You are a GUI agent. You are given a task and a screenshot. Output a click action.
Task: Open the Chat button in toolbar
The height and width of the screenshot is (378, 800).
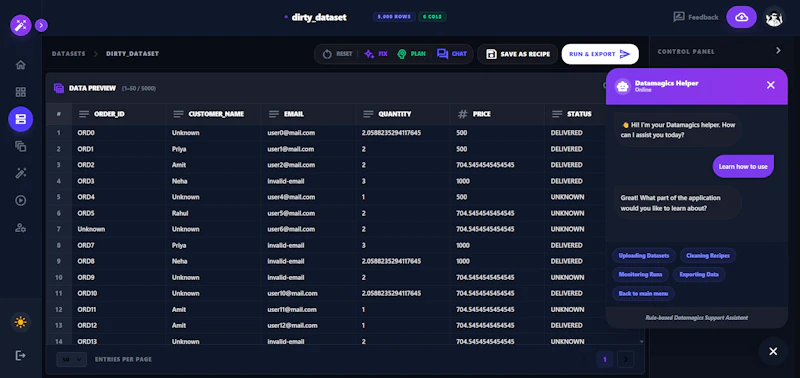[x=452, y=54]
